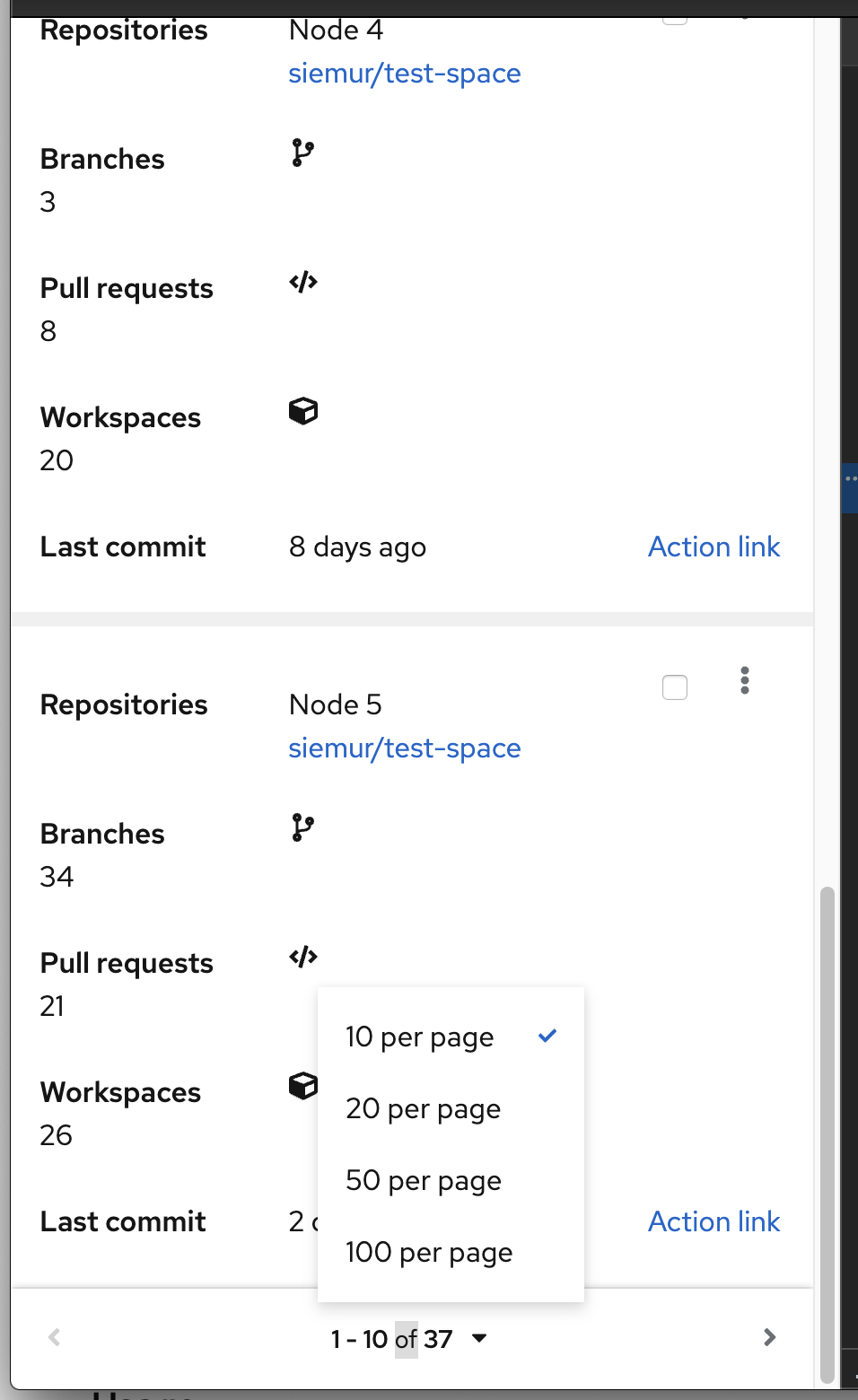Image resolution: width=858 pixels, height=1400 pixels.
Task: Select the Node 5 row checkbox
Action: pos(675,687)
